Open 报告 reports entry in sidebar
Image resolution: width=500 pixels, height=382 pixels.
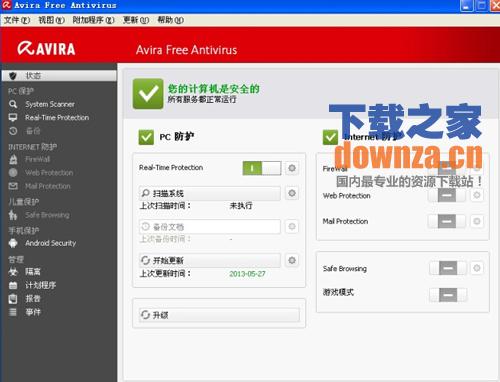(x=33, y=299)
